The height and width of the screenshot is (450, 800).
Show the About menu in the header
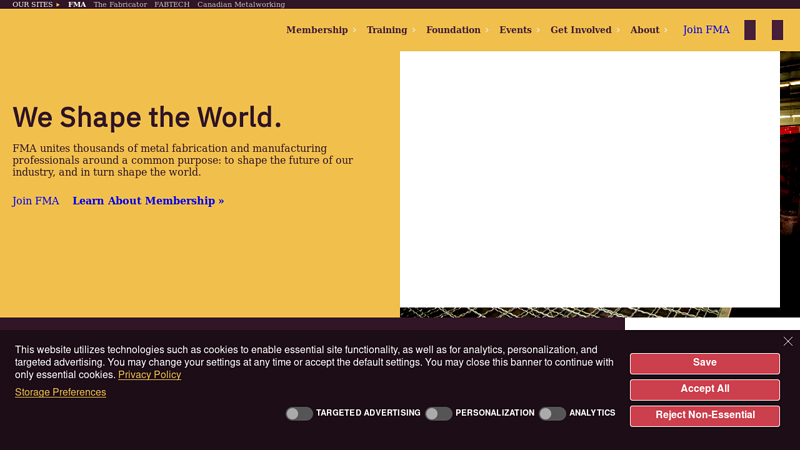click(645, 30)
